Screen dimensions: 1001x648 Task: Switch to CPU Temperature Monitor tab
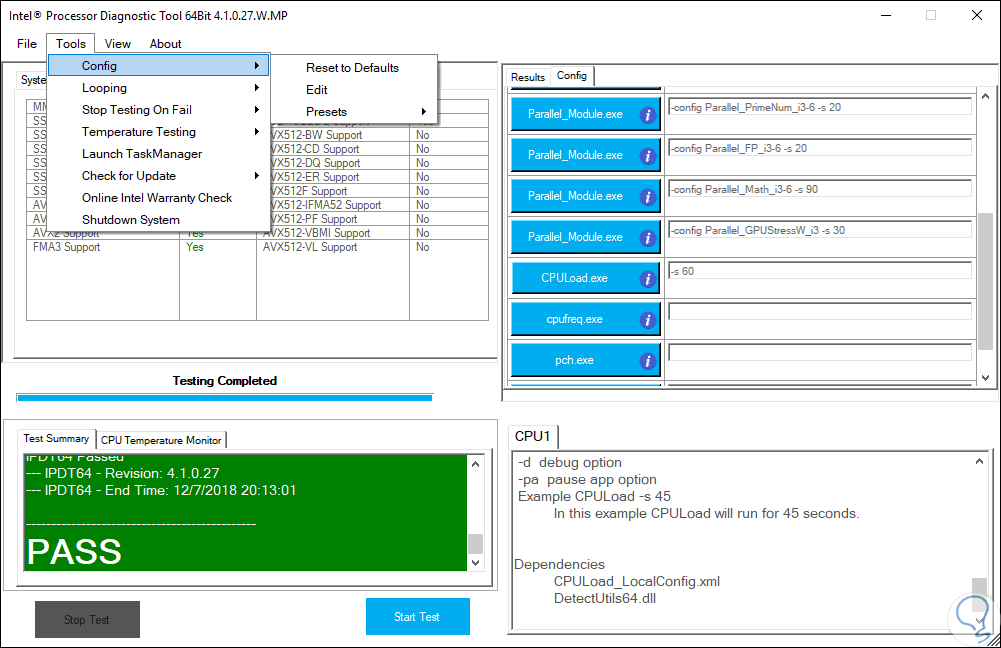(x=161, y=440)
